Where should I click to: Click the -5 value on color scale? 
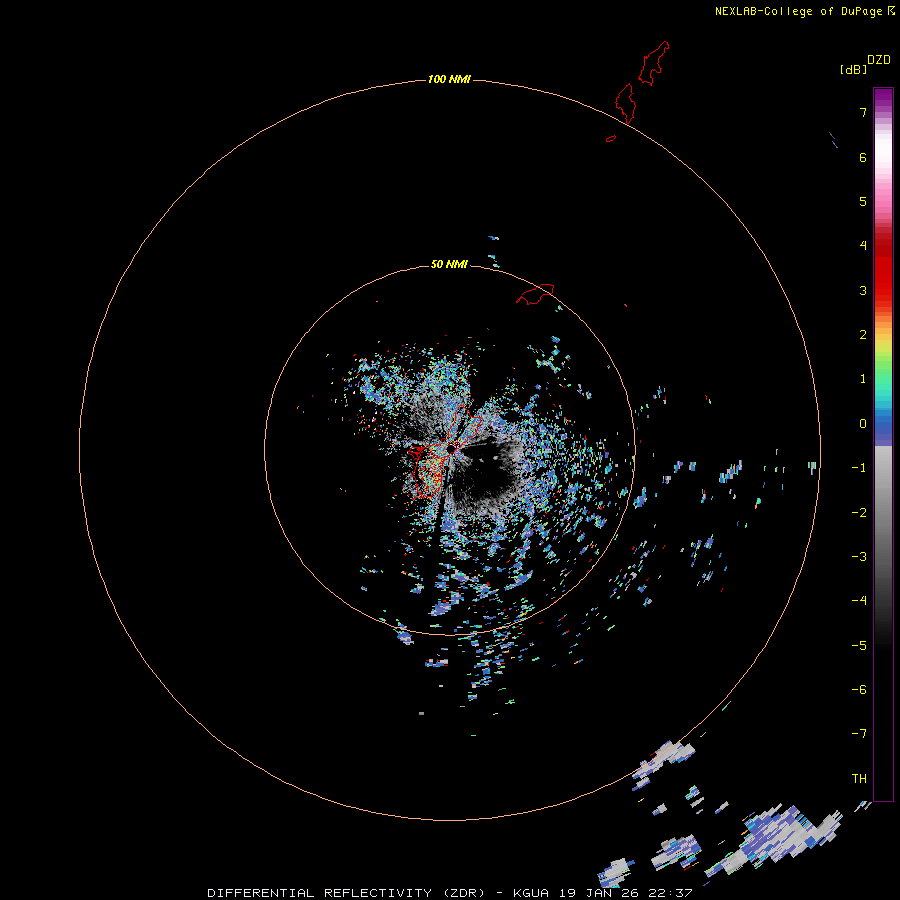pos(859,646)
